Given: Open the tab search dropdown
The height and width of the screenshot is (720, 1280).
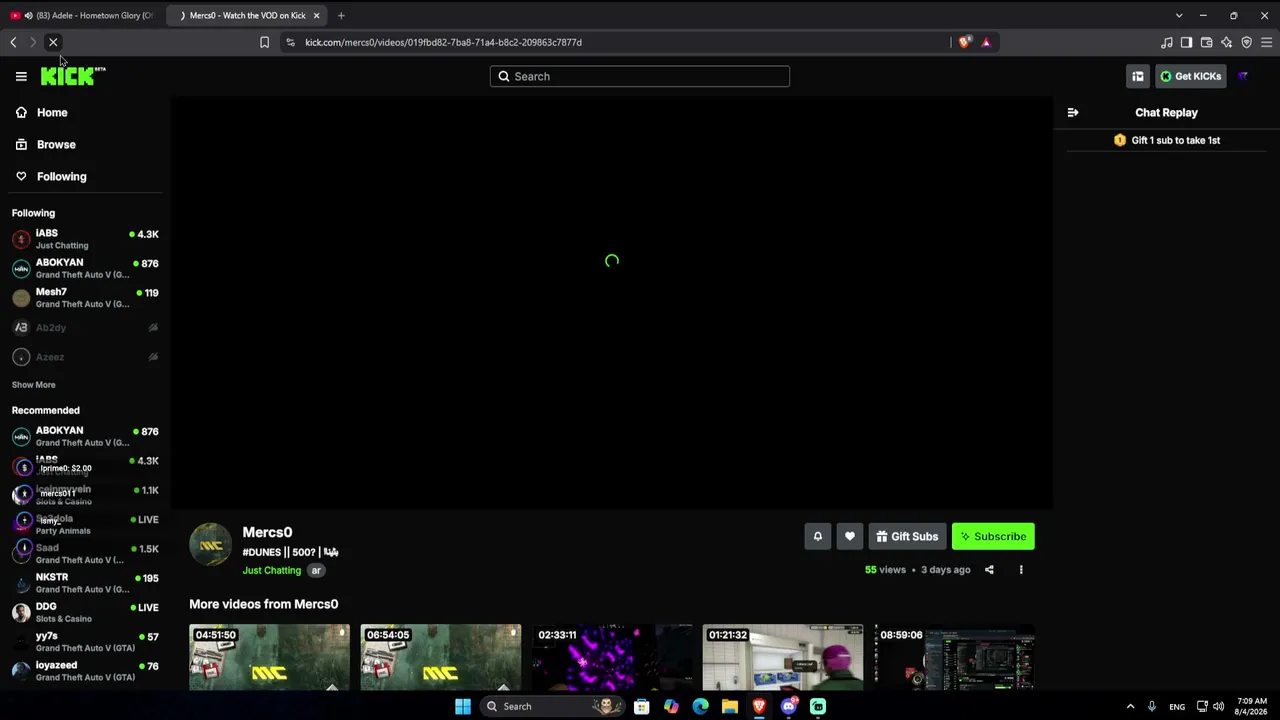Looking at the screenshot, I should tap(1179, 16).
